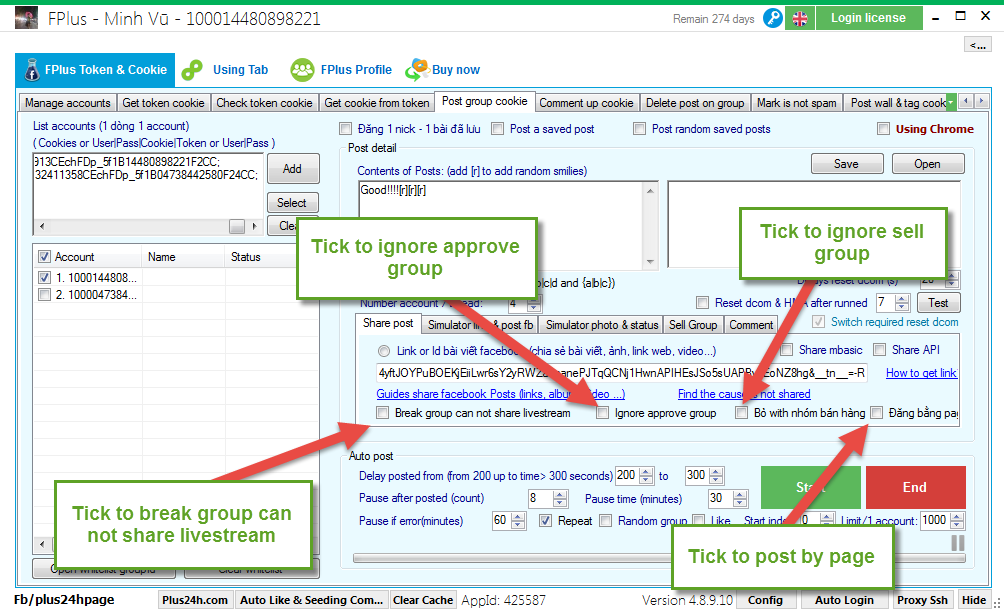Adjust Pause if error minutes 60 stepper
Screen dimensions: 1004x612
click(519, 520)
